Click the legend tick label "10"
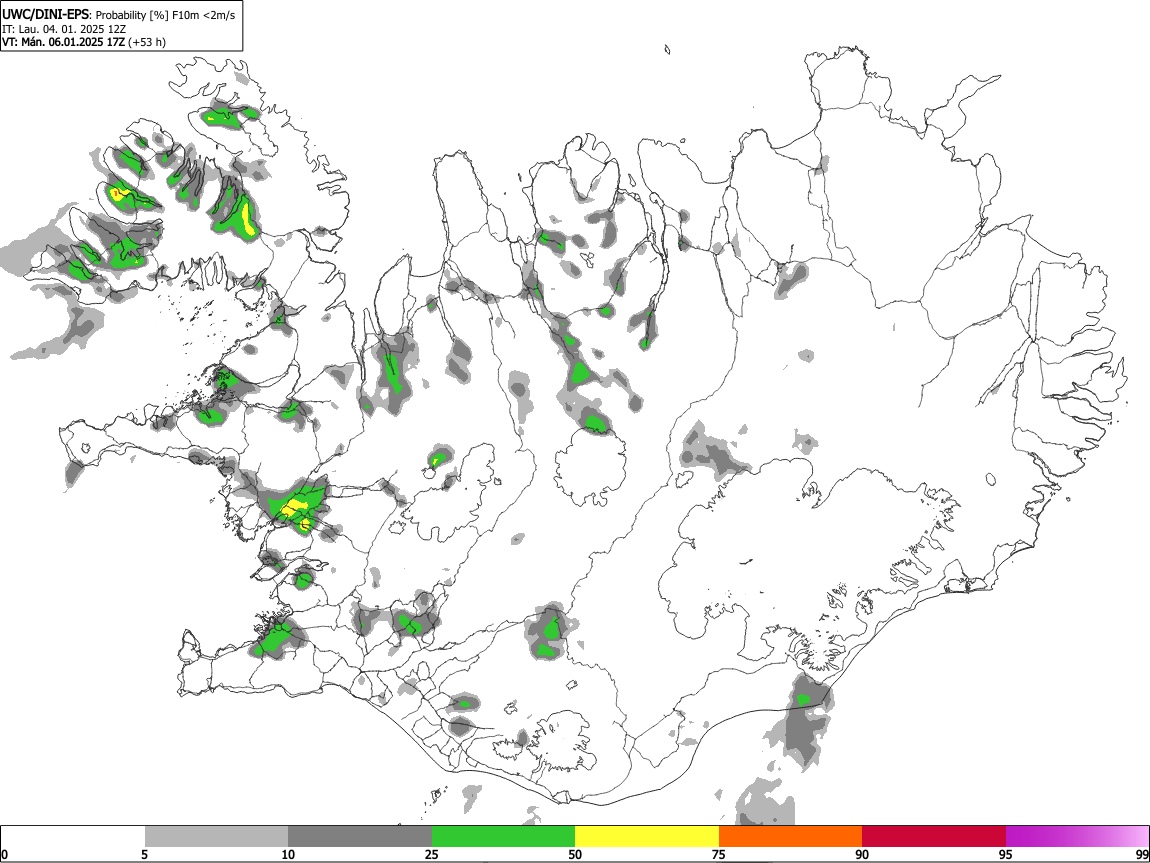Viewport: 1150px width, 863px height. tap(288, 854)
